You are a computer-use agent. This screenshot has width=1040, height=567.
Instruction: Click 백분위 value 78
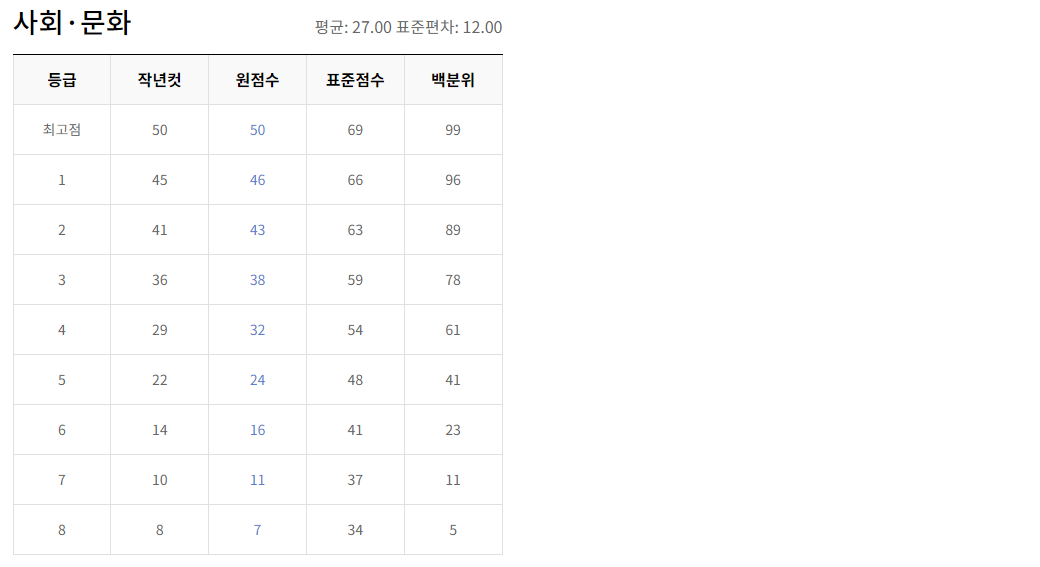tap(453, 281)
